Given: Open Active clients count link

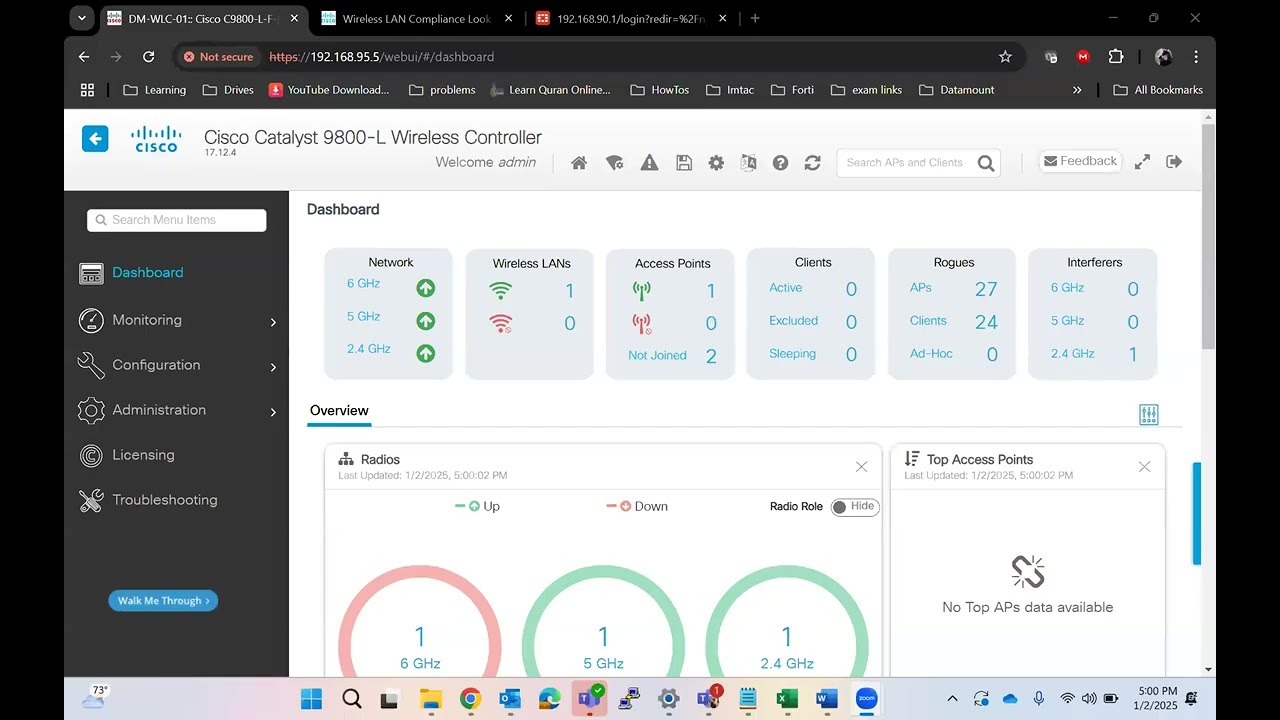Looking at the screenshot, I should coord(851,289).
